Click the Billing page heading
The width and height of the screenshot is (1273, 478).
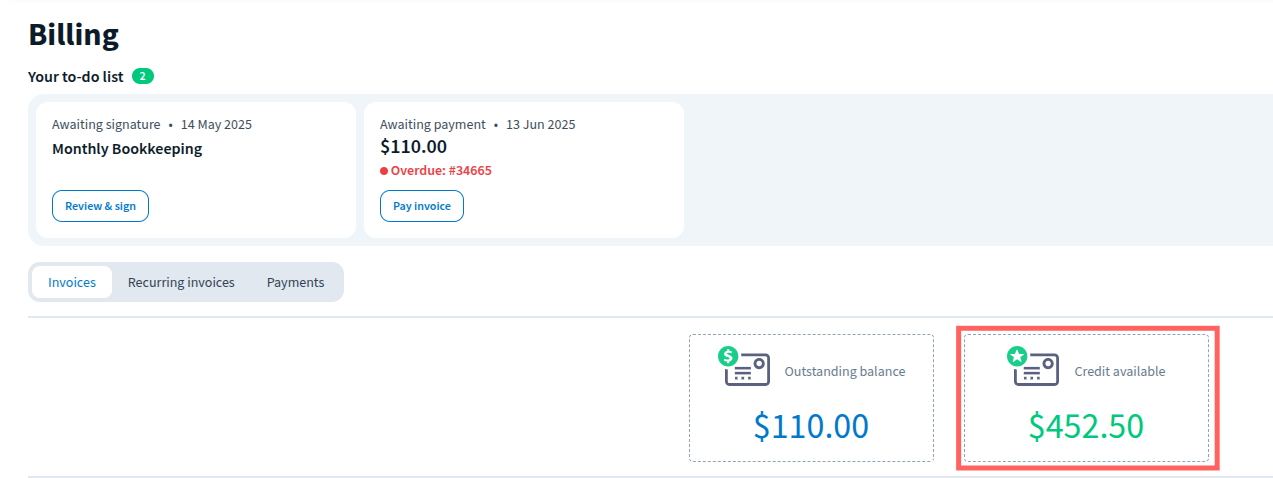pyautogui.click(x=74, y=35)
